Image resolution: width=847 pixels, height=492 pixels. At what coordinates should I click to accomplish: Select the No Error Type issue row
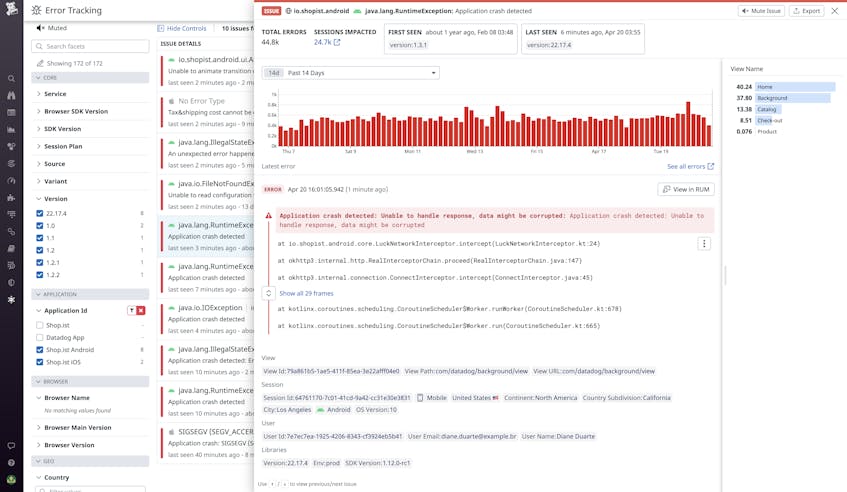point(207,112)
